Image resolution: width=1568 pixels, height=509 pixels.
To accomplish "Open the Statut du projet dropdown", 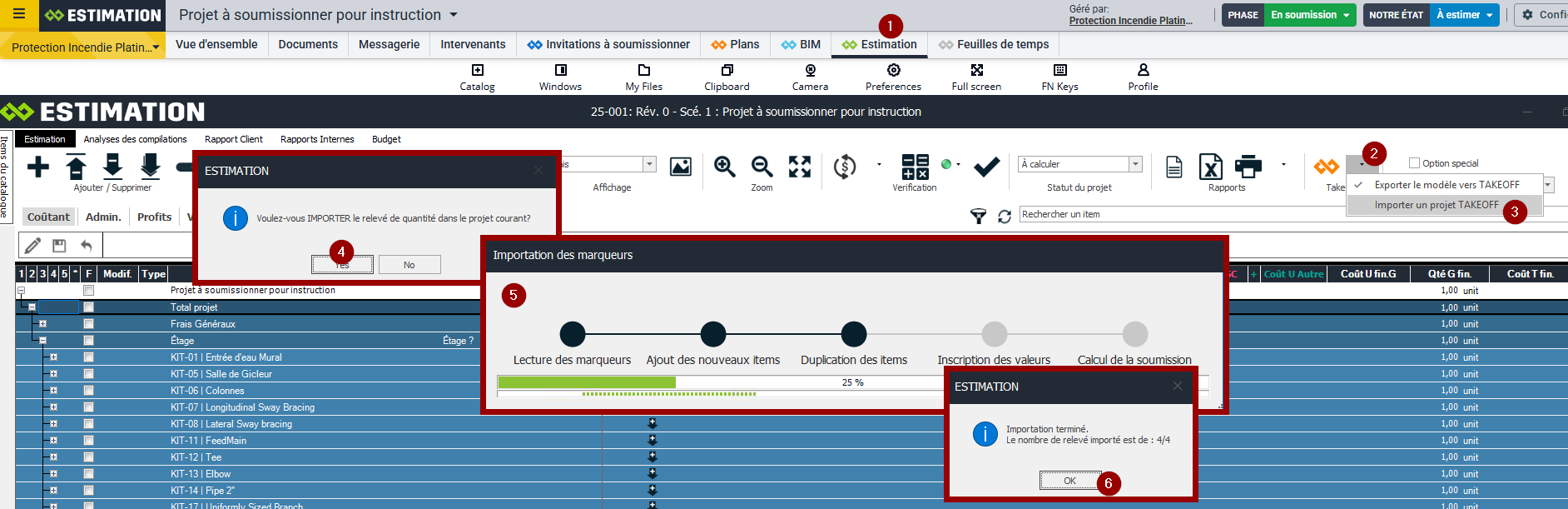I will pyautogui.click(x=1135, y=164).
